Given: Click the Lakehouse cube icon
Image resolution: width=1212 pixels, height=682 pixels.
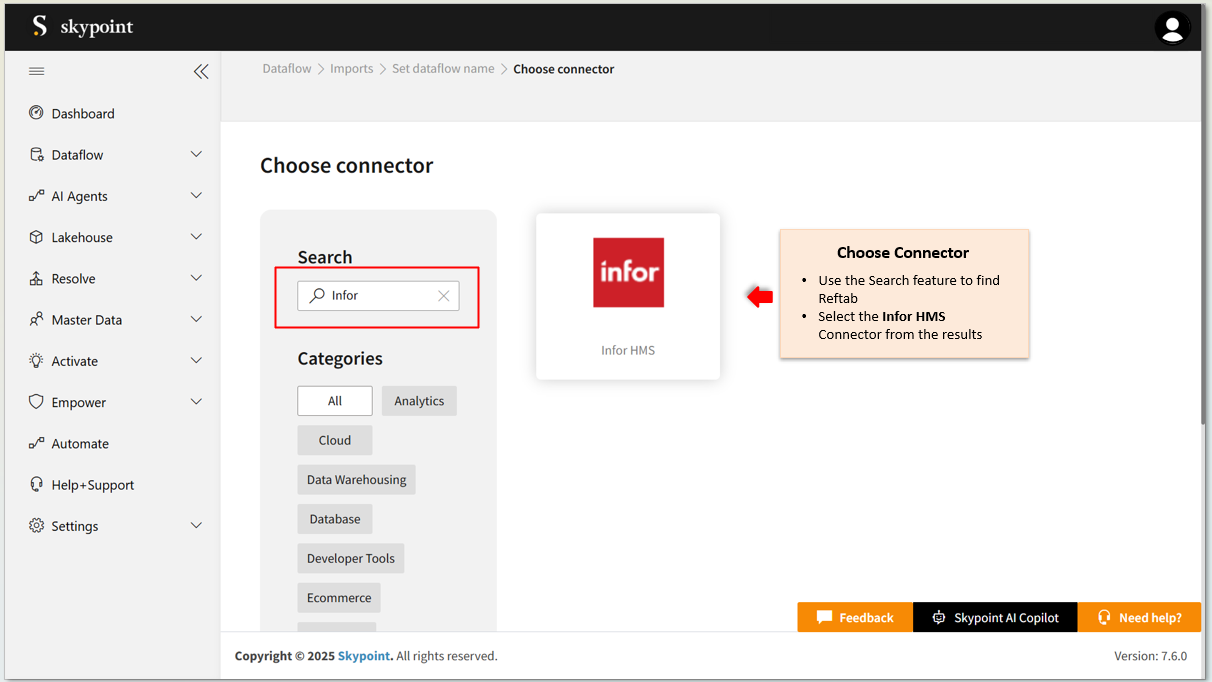Looking at the screenshot, I should [37, 237].
